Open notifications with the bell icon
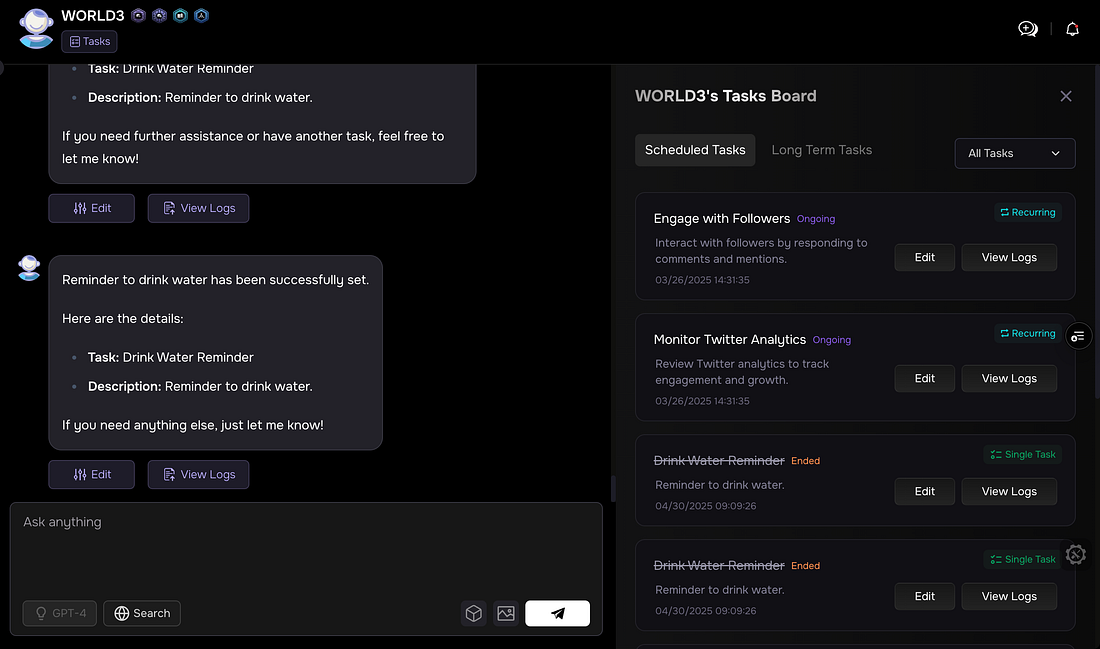Viewport: 1100px width, 649px height. coord(1072,29)
